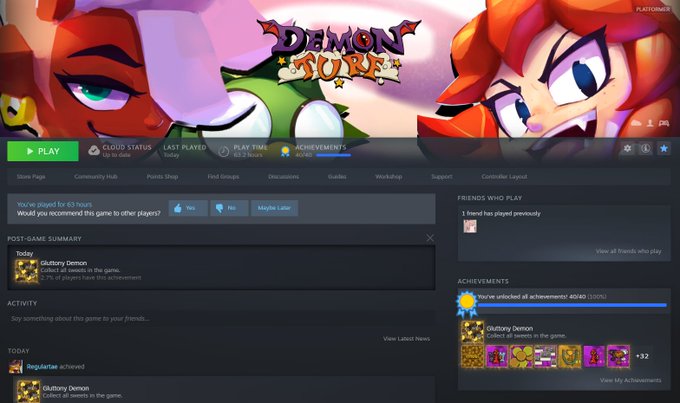Click Gluttony Demon icon in Achievements panel

(472, 332)
